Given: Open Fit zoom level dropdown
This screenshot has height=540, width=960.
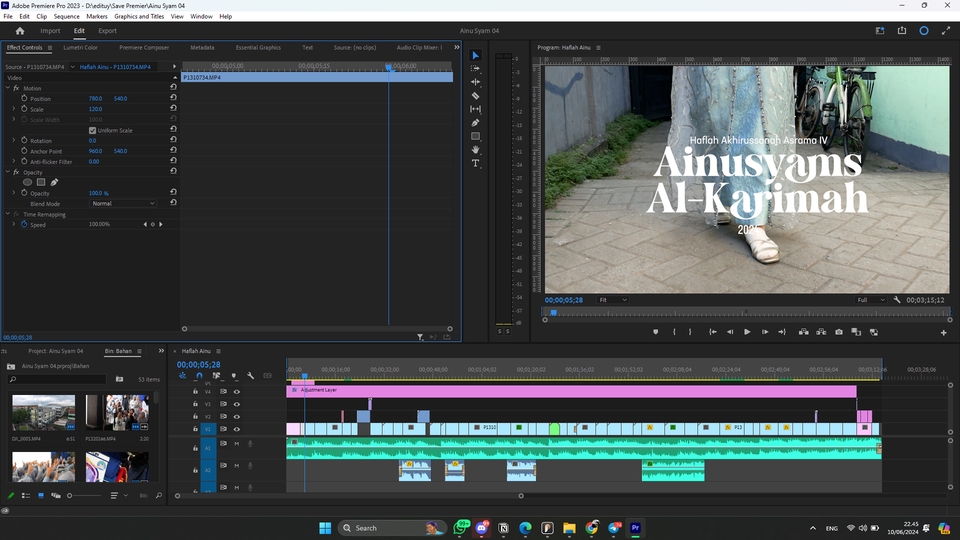Looking at the screenshot, I should (x=612, y=300).
